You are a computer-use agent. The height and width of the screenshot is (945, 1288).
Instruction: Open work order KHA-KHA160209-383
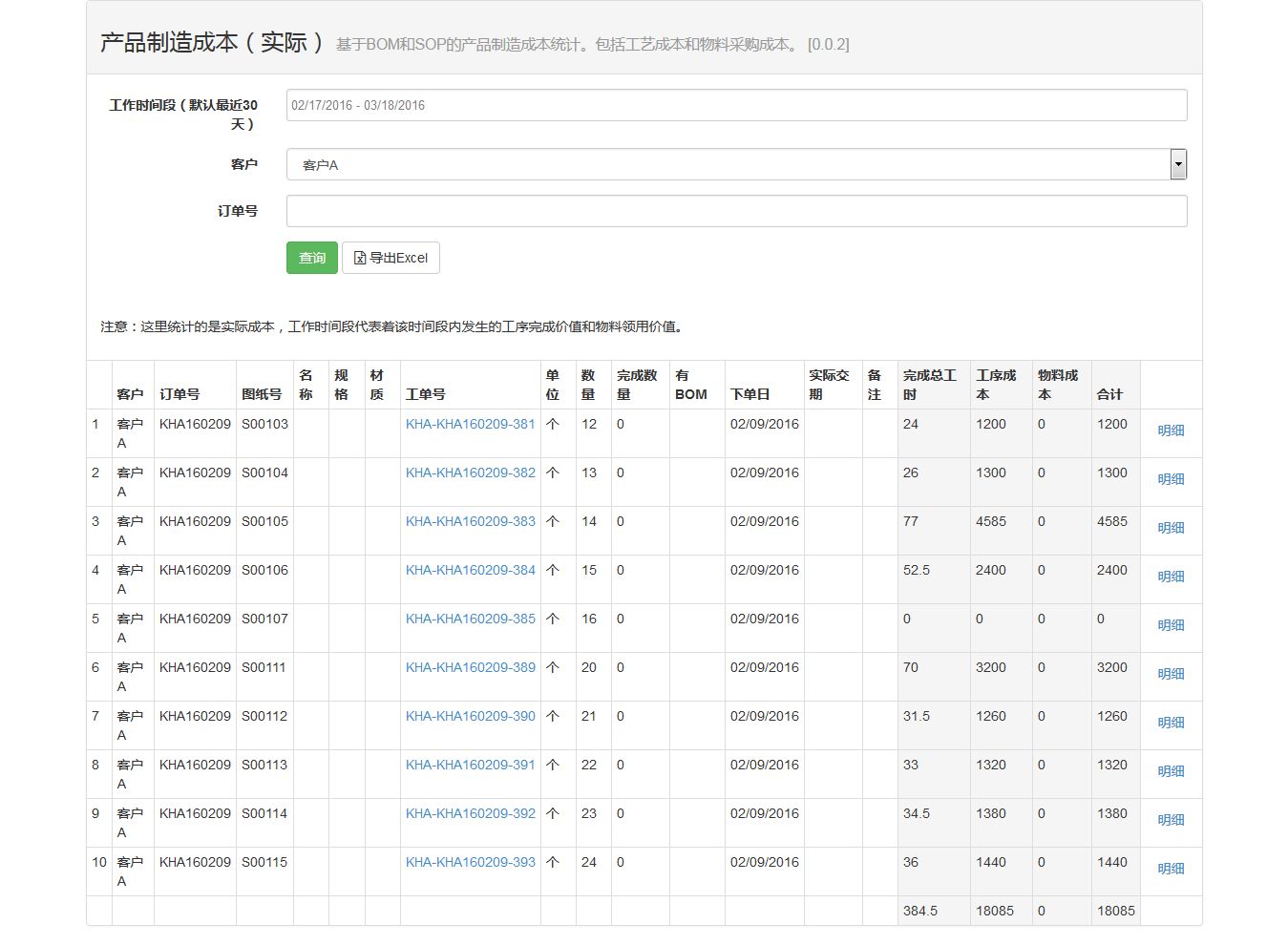470,521
